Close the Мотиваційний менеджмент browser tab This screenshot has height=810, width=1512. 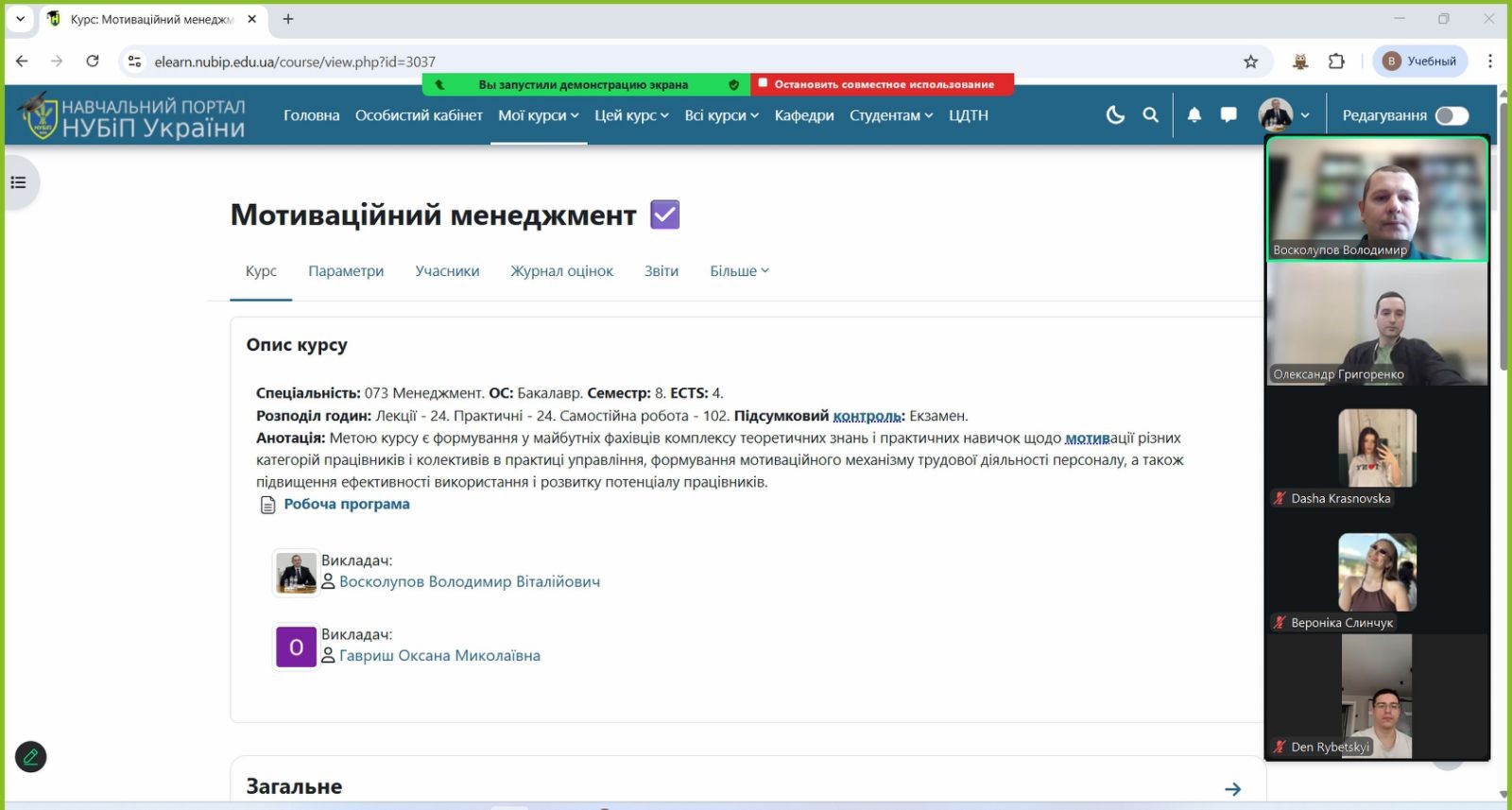pyautogui.click(x=252, y=19)
